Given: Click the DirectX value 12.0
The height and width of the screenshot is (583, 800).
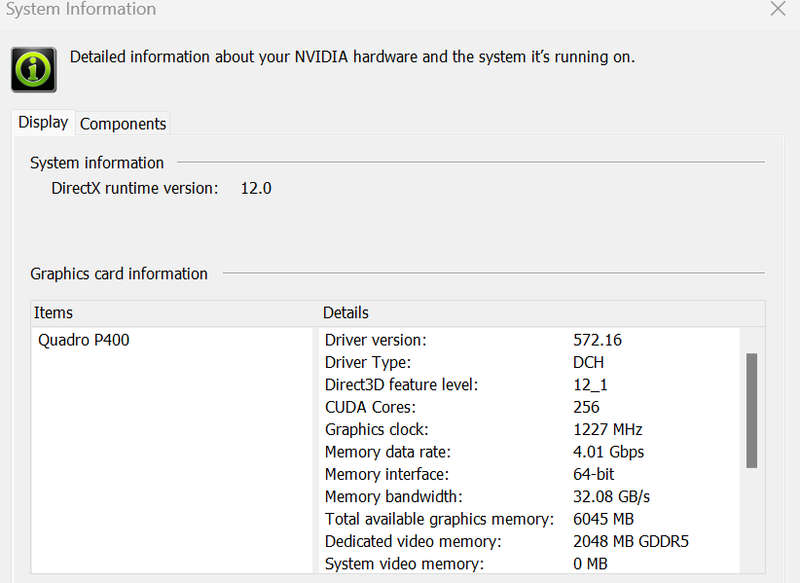Looking at the screenshot, I should pyautogui.click(x=256, y=188).
